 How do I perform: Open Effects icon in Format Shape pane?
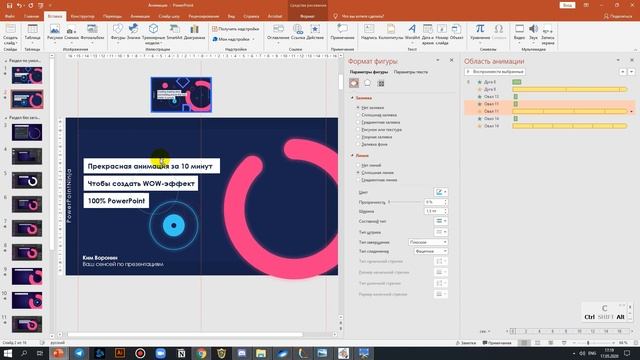tap(367, 83)
